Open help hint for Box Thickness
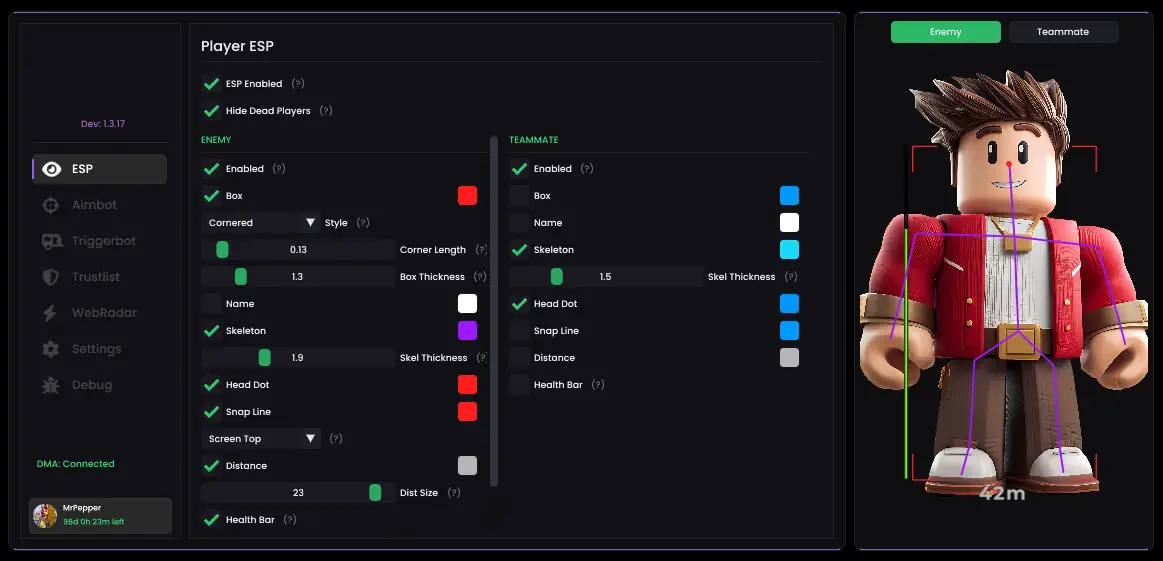 480,277
